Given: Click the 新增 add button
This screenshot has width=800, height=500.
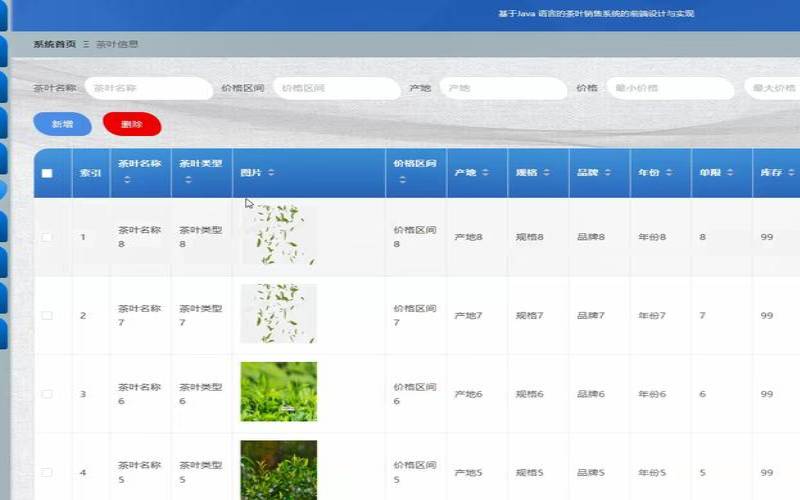Looking at the screenshot, I should click(x=62, y=124).
